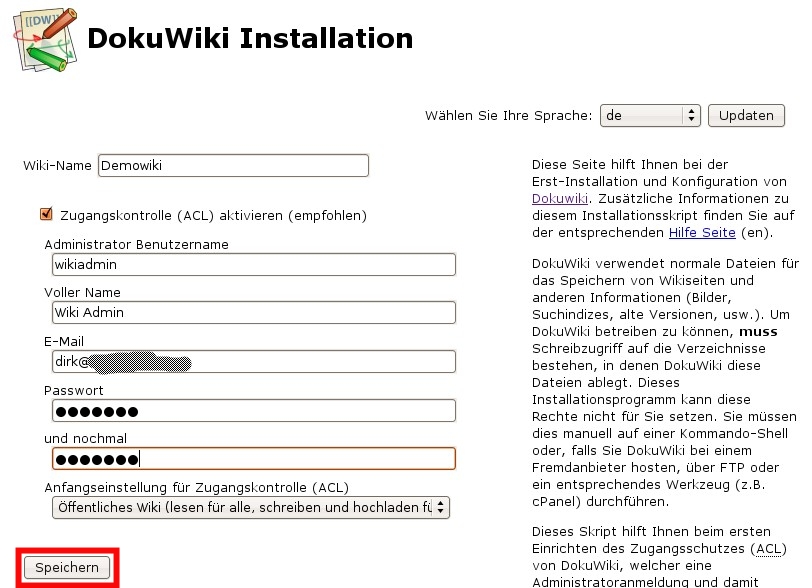Focus the Passwort input field
The image size is (812, 588).
point(253,410)
